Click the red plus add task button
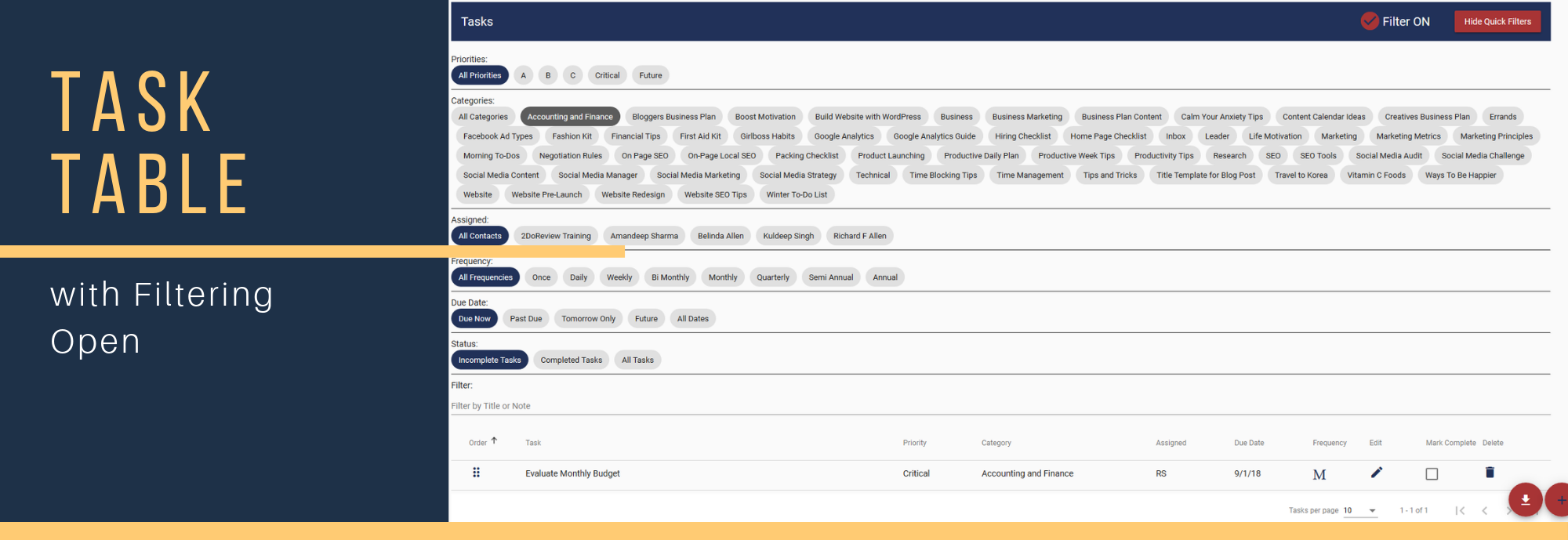The width and height of the screenshot is (1568, 540). coord(1559,500)
